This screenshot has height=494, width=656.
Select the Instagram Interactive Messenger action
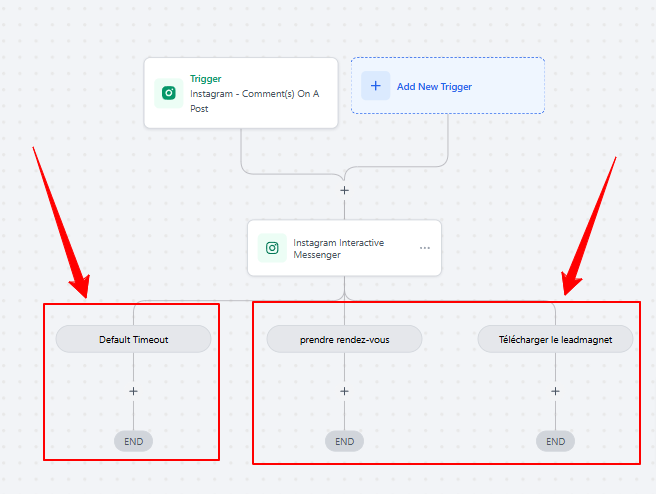tap(344, 248)
